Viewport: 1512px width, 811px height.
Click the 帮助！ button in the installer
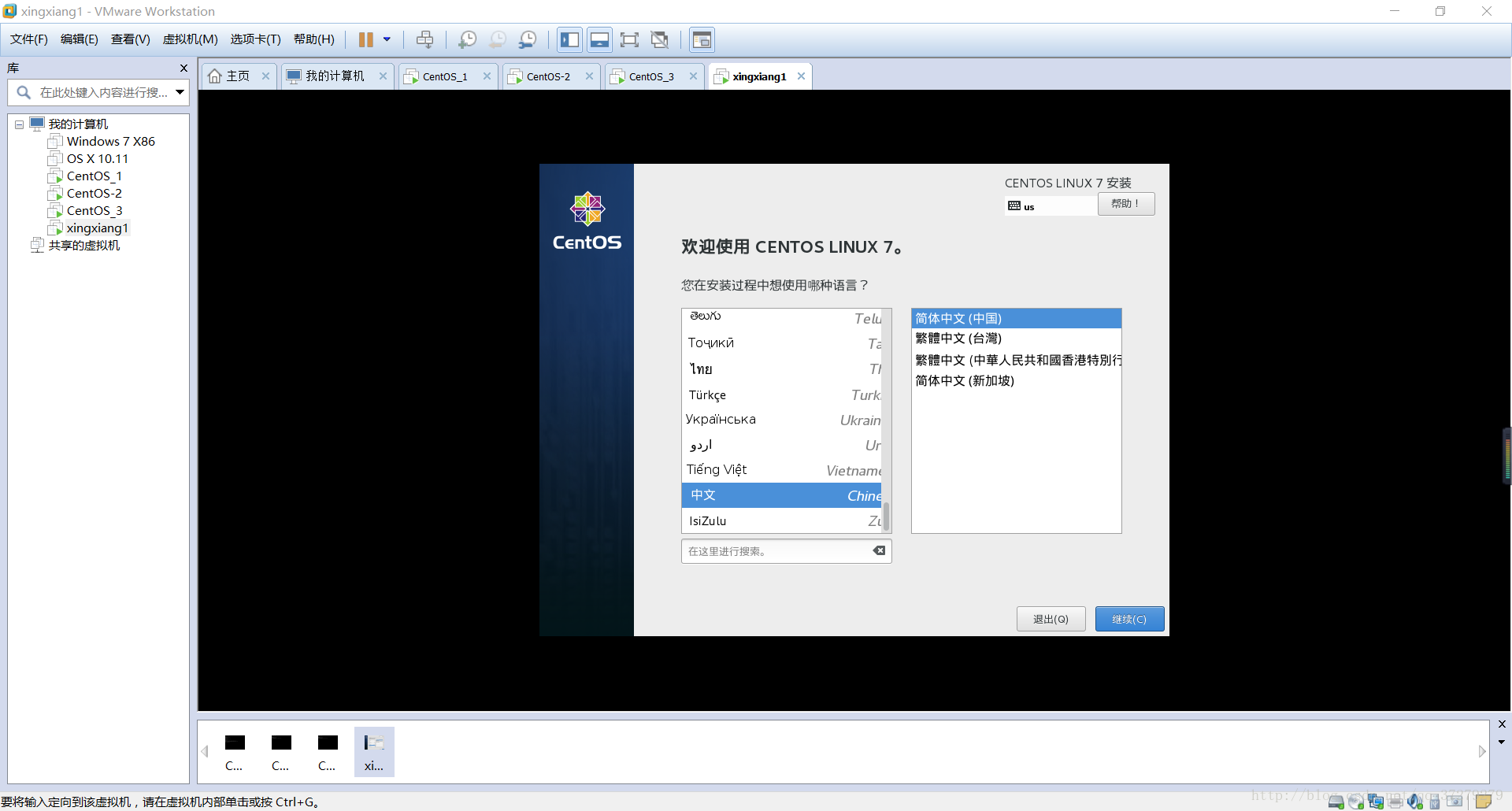pyautogui.click(x=1126, y=204)
